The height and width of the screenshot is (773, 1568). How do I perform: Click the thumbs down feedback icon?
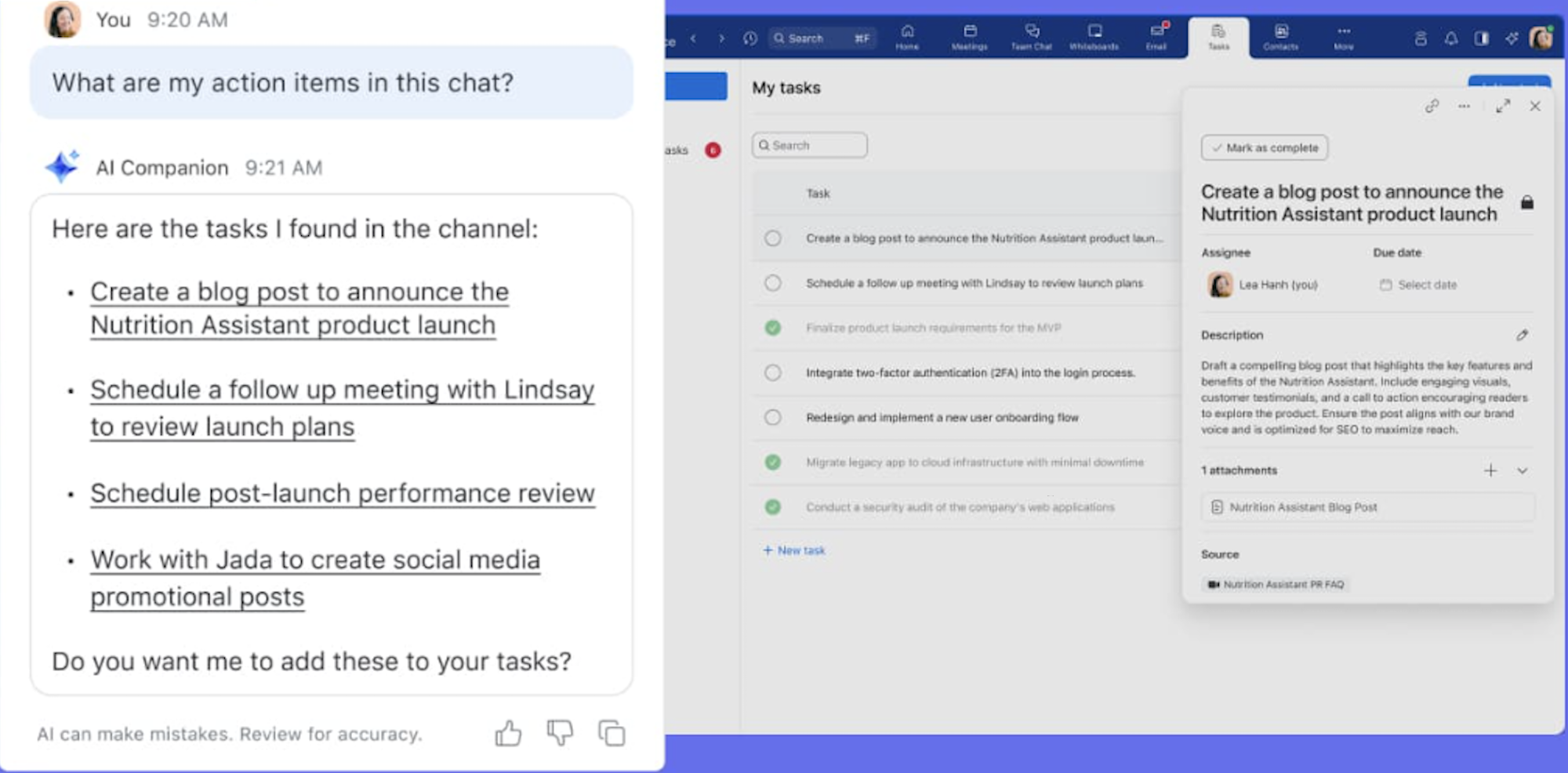[x=560, y=734]
